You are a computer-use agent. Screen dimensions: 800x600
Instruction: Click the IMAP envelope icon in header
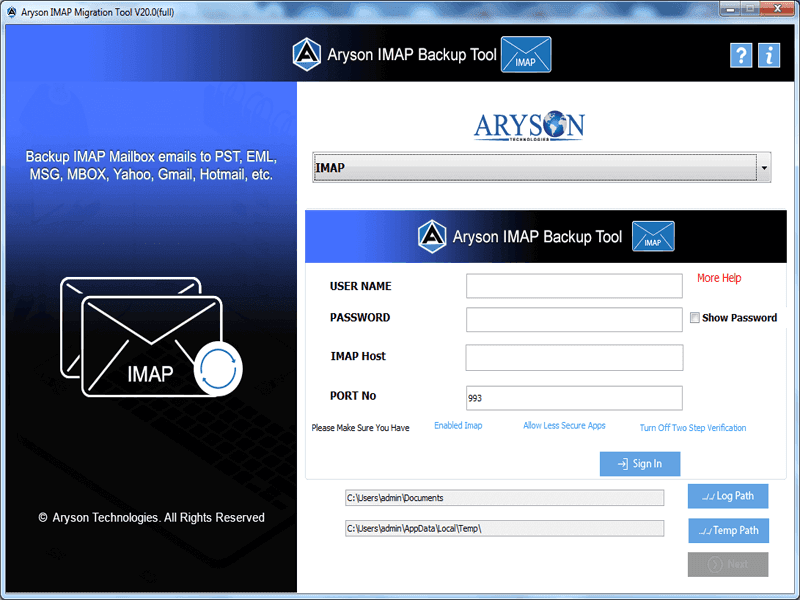click(x=526, y=55)
